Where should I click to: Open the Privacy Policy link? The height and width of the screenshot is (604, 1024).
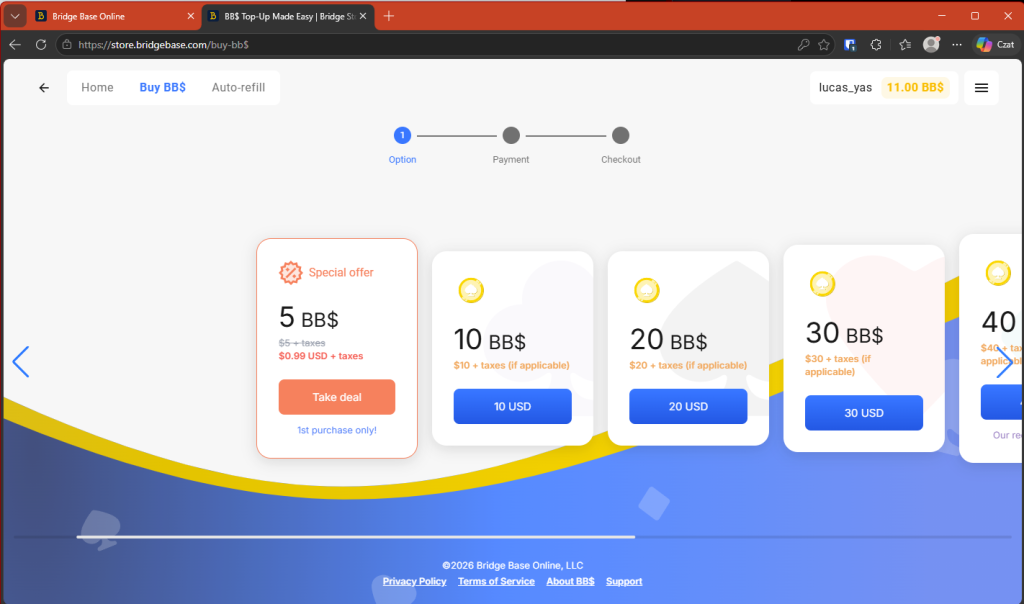pos(414,582)
